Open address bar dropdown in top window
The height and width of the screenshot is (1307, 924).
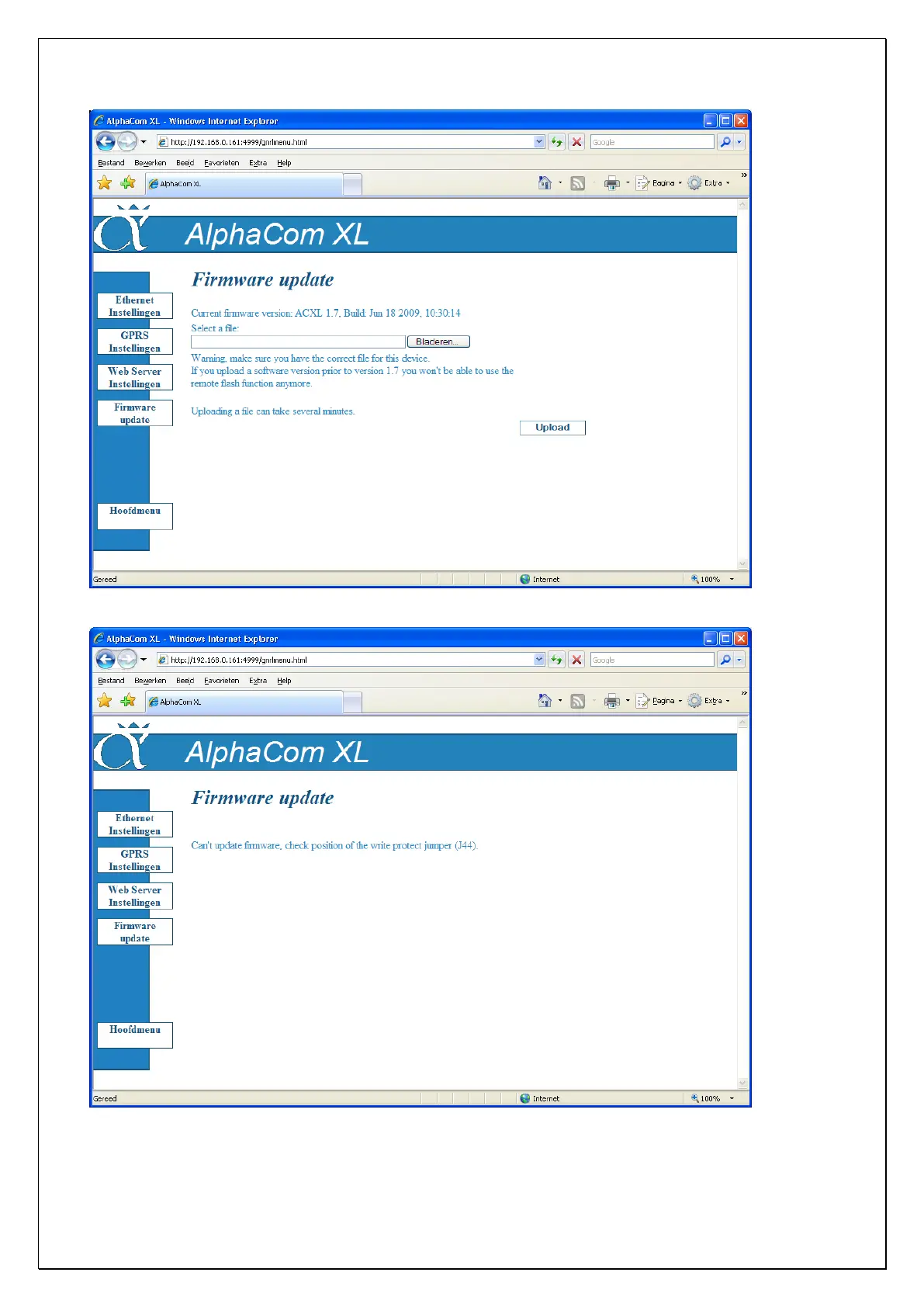[x=539, y=142]
